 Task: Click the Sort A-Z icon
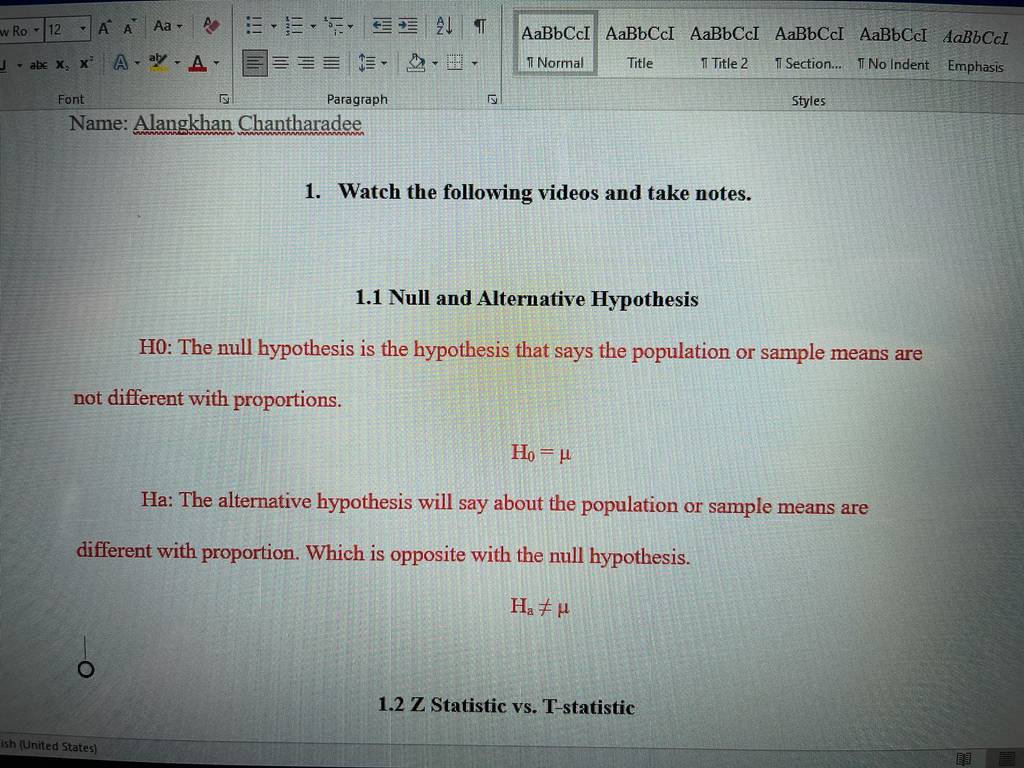(x=444, y=26)
